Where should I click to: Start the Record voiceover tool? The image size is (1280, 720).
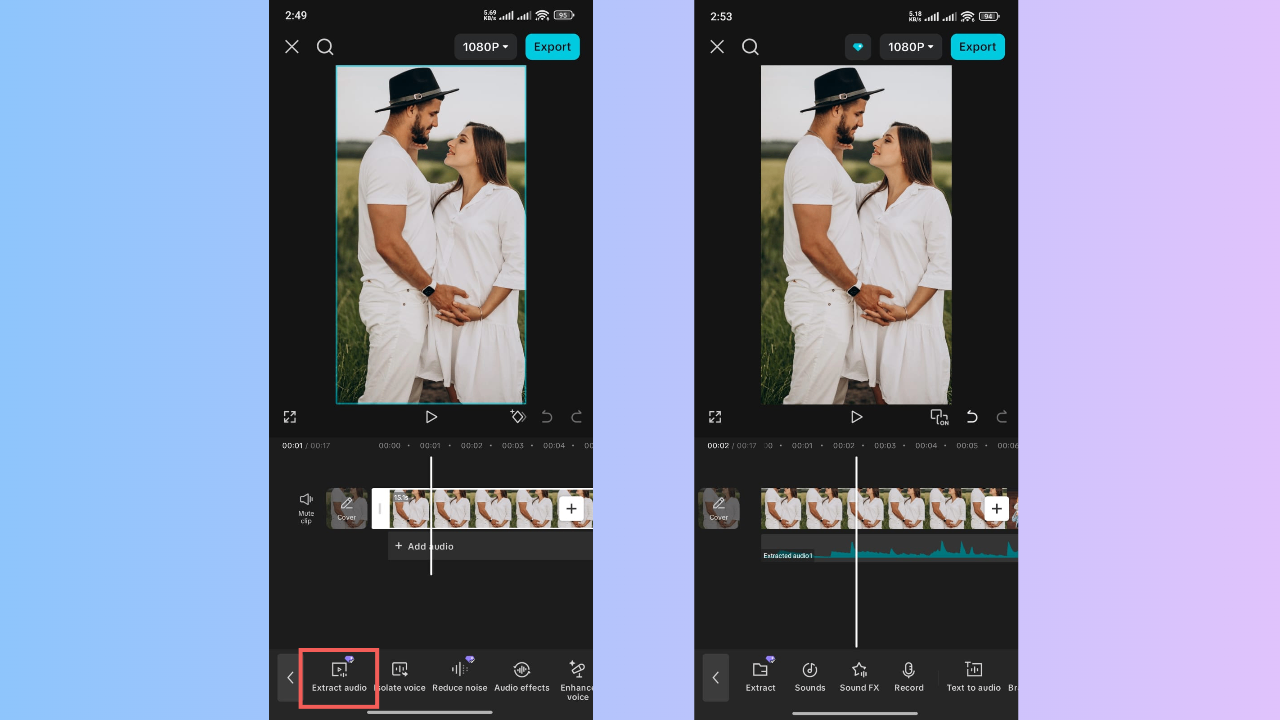[x=909, y=677]
